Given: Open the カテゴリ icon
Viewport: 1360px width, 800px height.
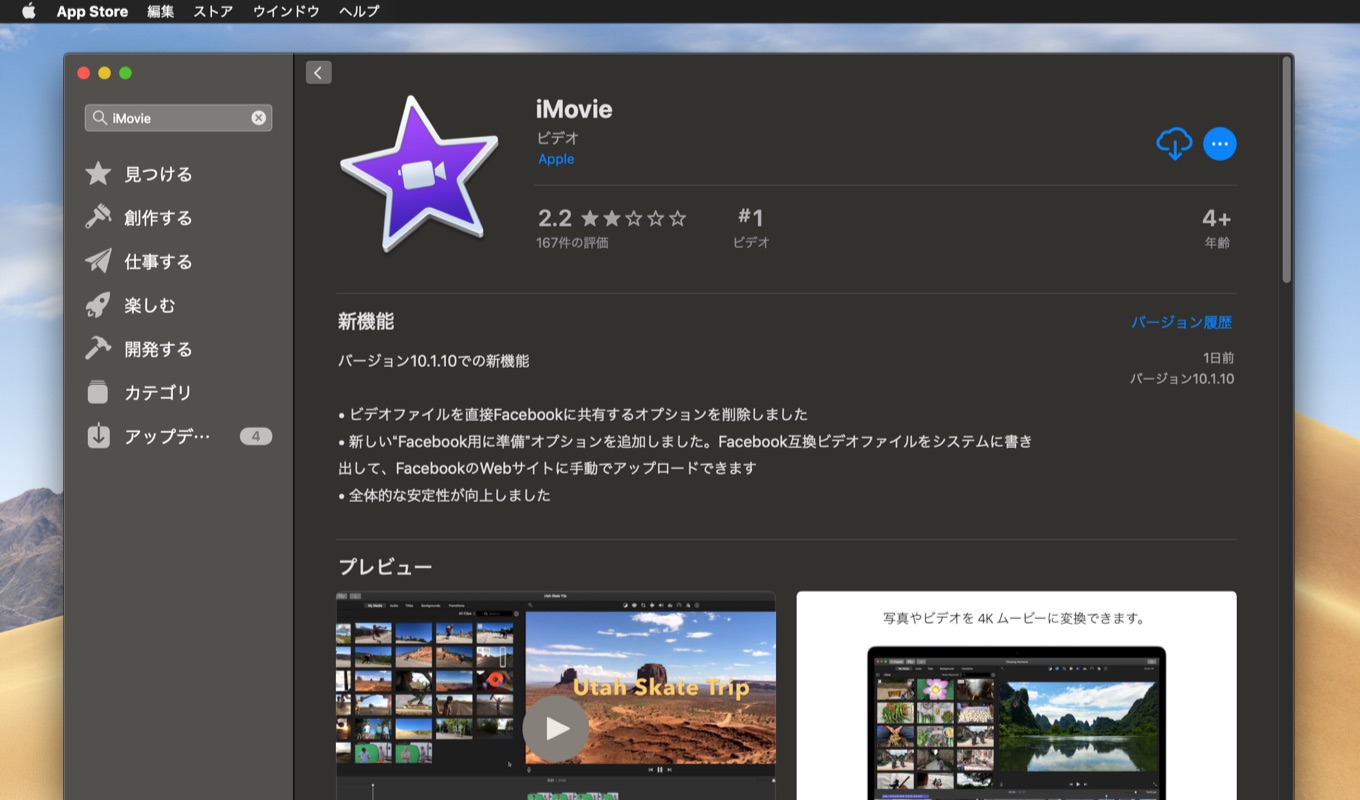Looking at the screenshot, I should (98, 392).
